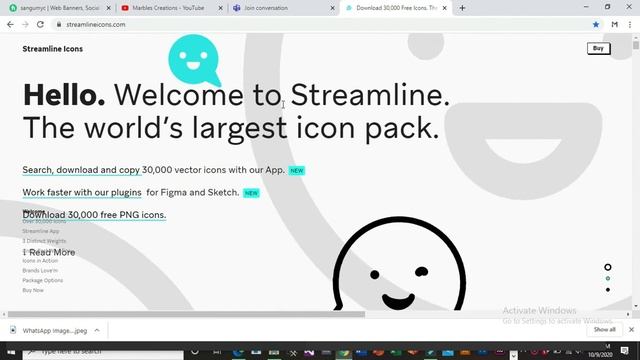The width and height of the screenshot is (640, 360).
Task: Open the Work faster with our plugins link
Action: [x=82, y=192]
